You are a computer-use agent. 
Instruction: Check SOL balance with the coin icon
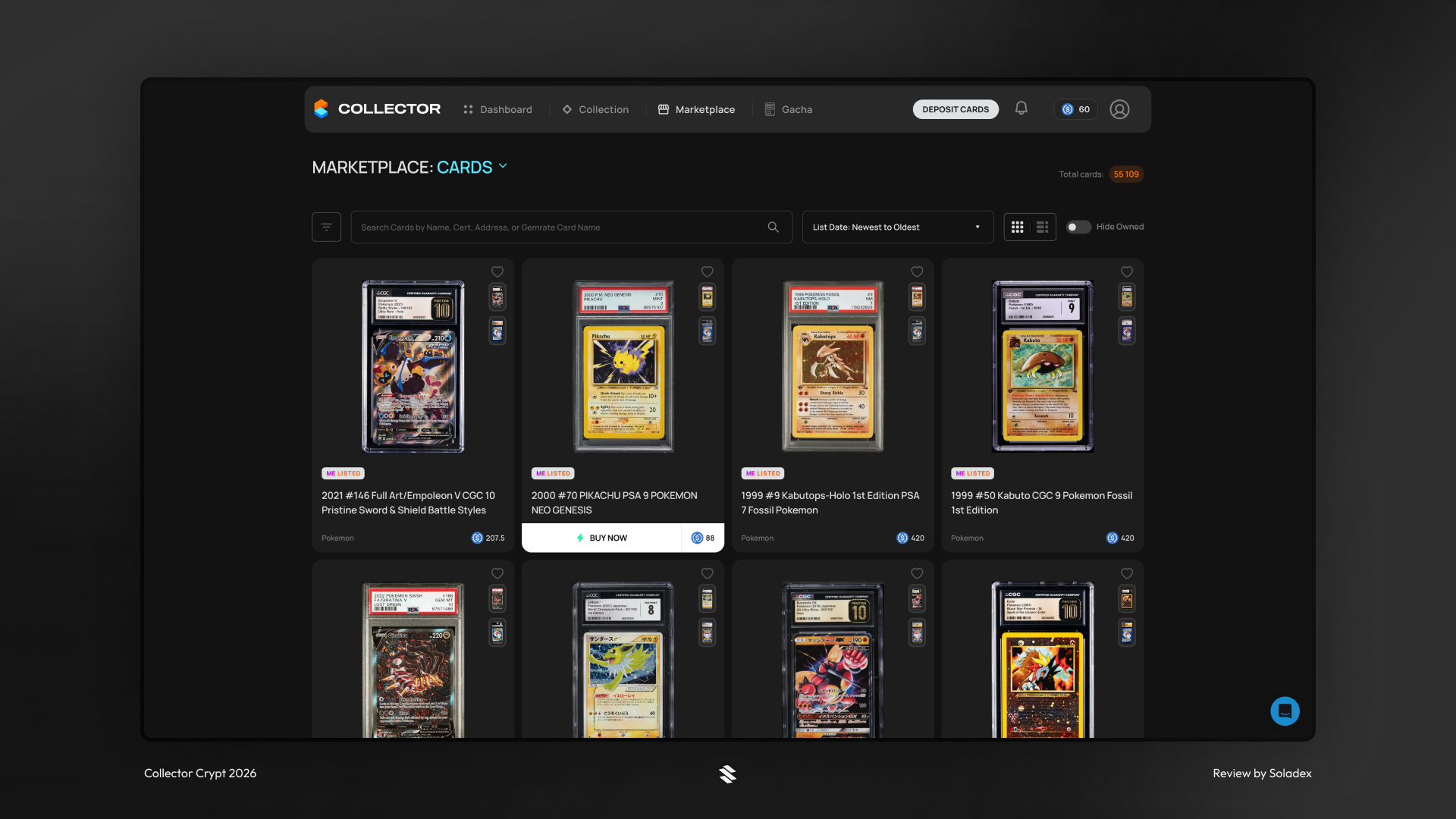click(1069, 109)
